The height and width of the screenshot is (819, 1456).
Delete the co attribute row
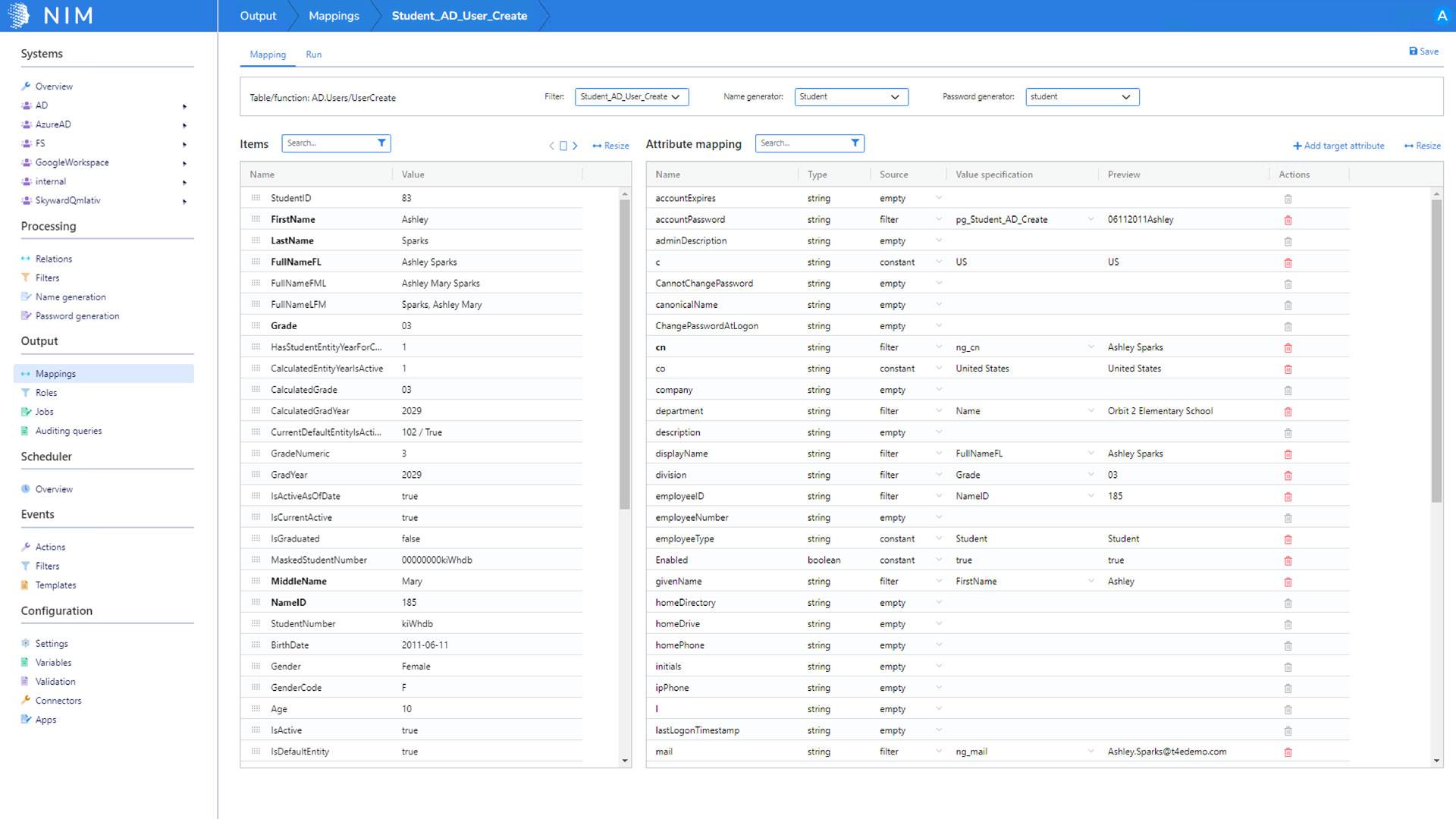(x=1288, y=369)
